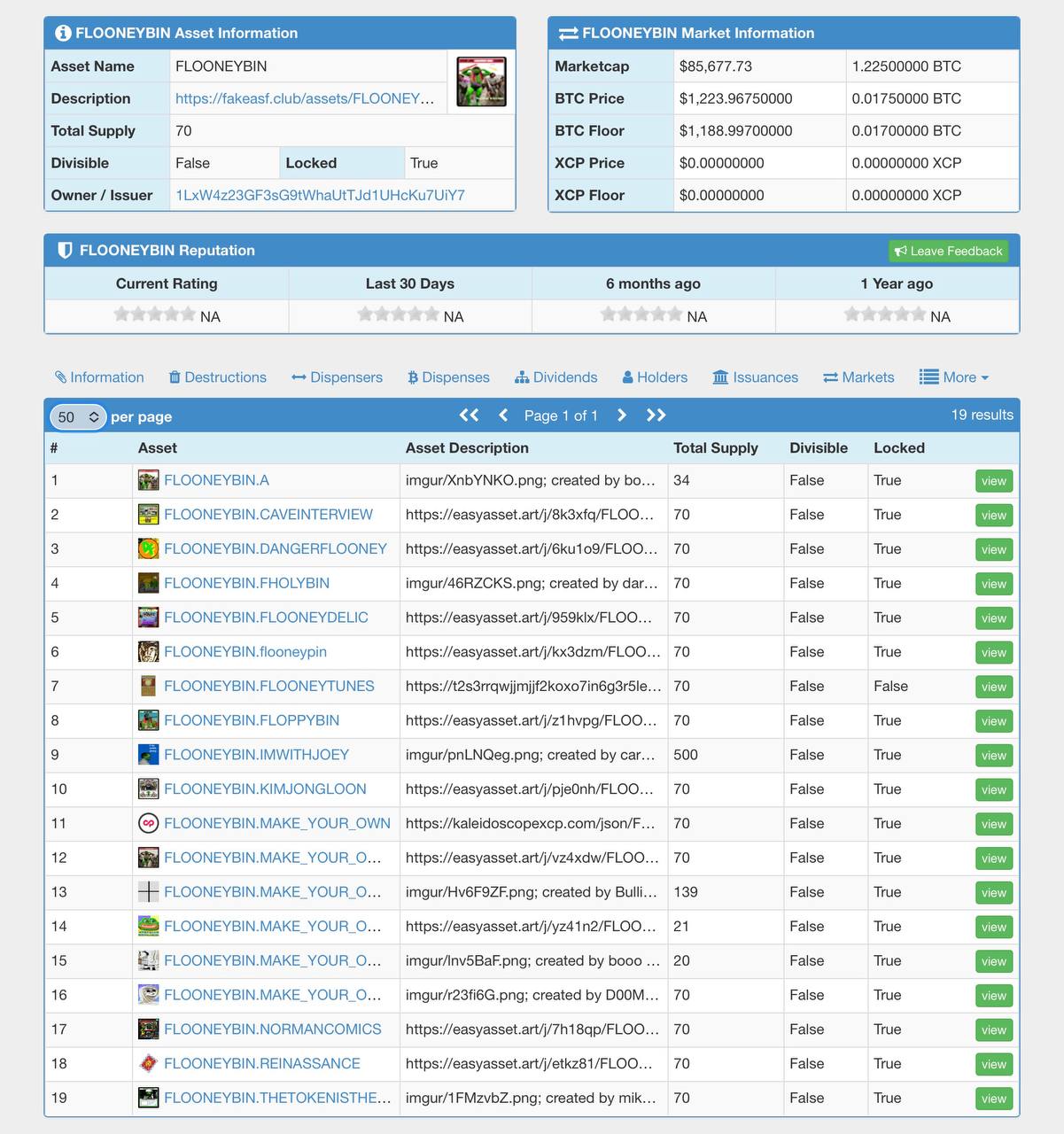Open the FLOONEYBIN.flooneypin asset link
Image resolution: width=1064 pixels, height=1134 pixels.
coord(245,652)
